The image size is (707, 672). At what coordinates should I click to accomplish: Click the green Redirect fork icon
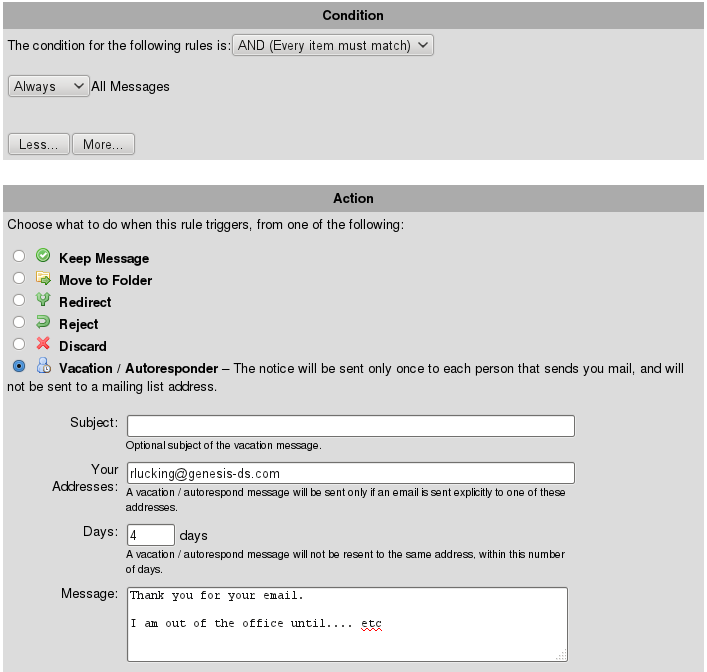click(x=43, y=300)
